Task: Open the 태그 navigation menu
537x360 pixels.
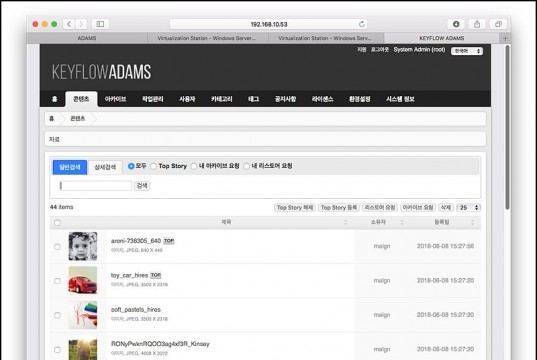Action: click(x=253, y=99)
